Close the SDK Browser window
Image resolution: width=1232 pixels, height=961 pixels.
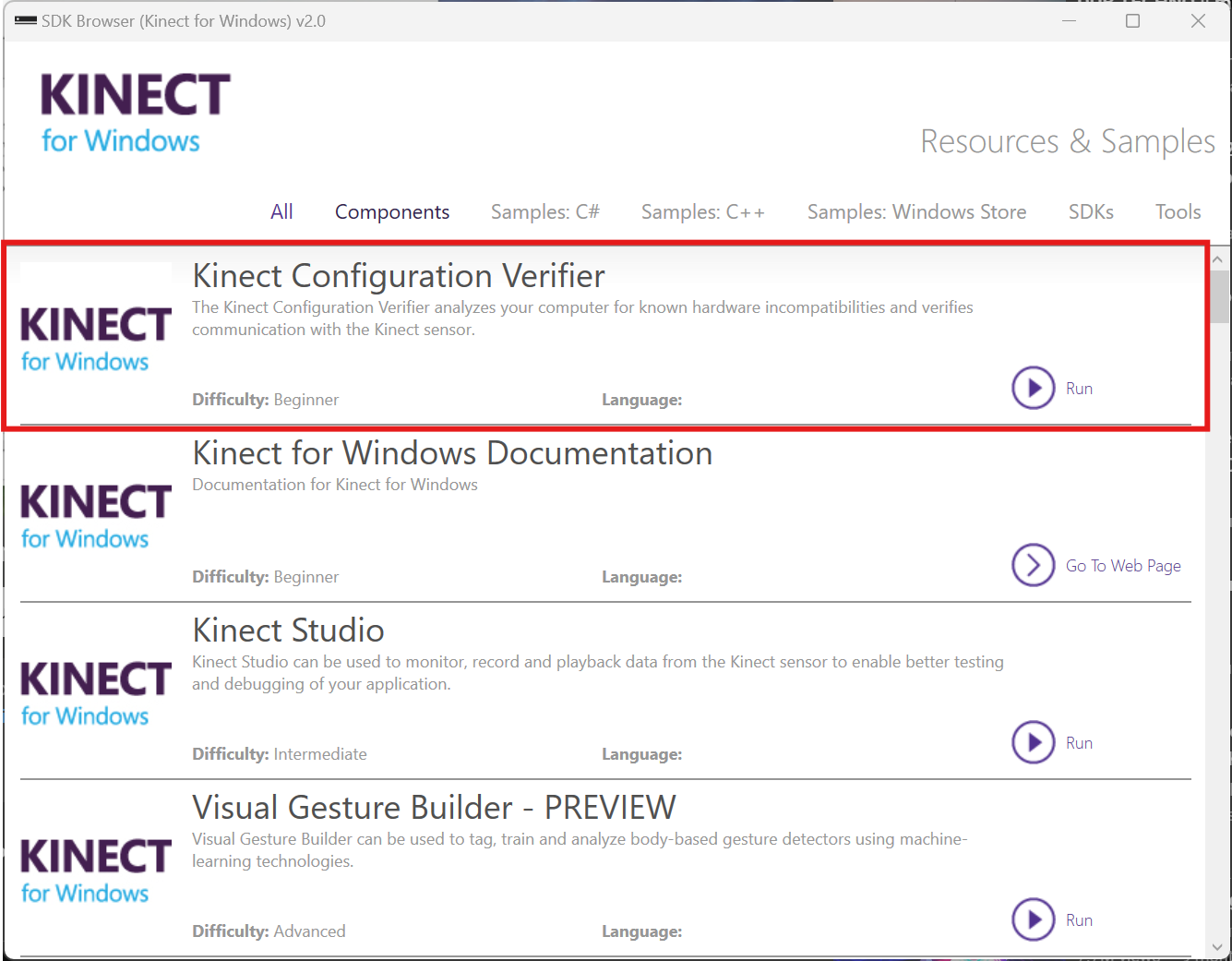pos(1198,20)
